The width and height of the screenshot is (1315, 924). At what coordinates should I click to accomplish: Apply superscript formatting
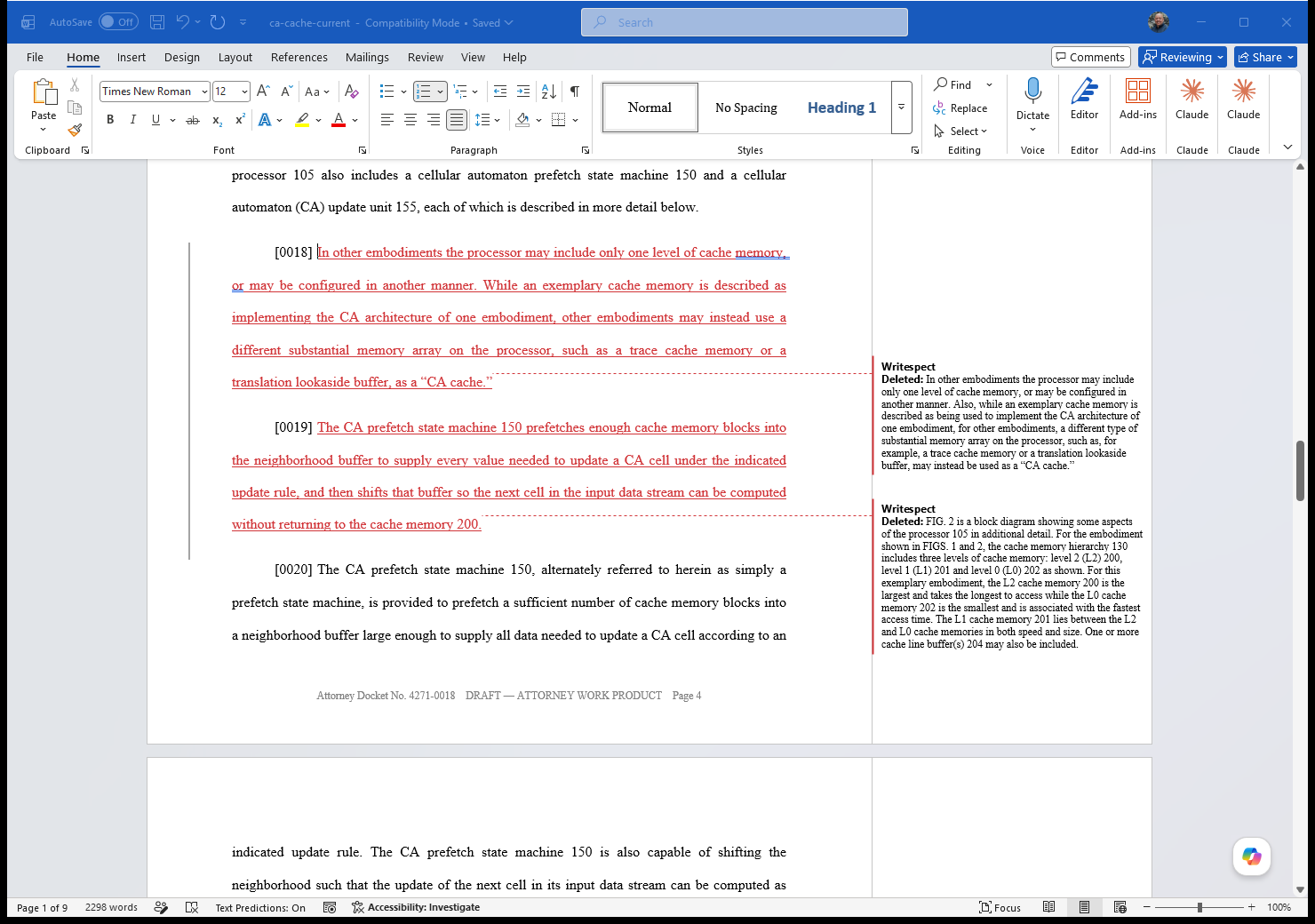tap(240, 120)
